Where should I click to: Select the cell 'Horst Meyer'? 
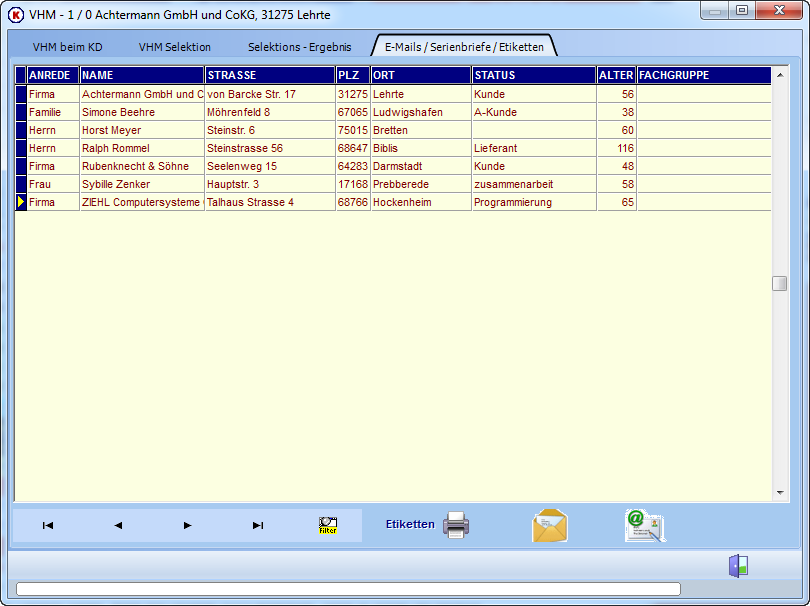[143, 130]
